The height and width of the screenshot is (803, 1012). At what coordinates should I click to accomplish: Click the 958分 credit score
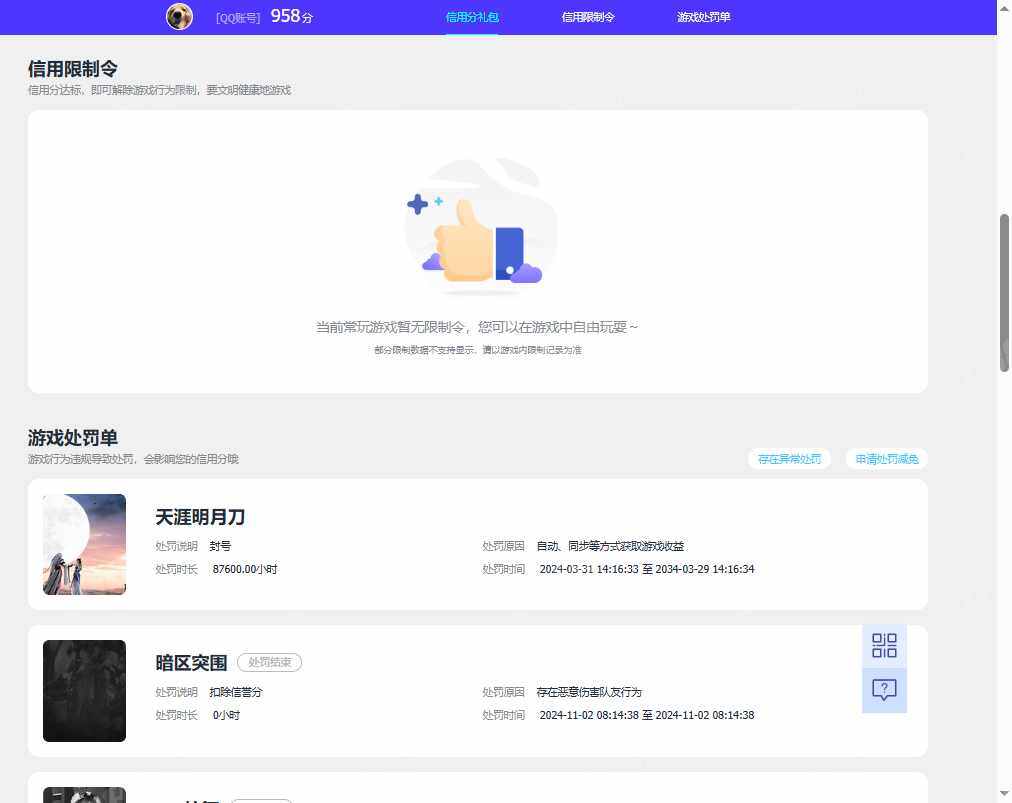pyautogui.click(x=292, y=16)
